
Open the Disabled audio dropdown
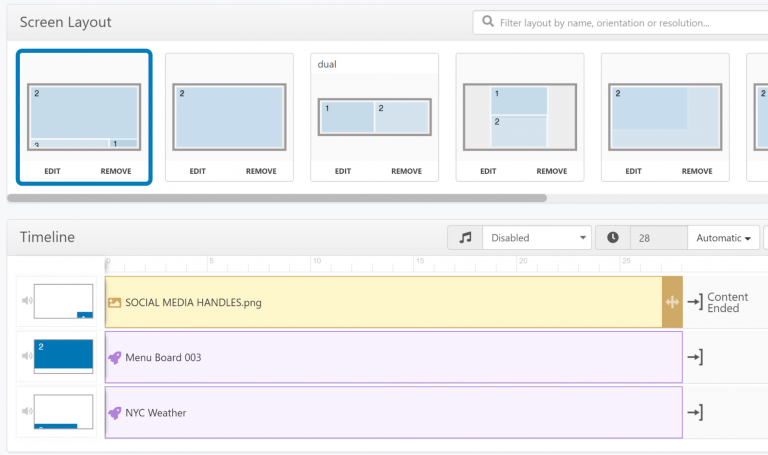537,238
